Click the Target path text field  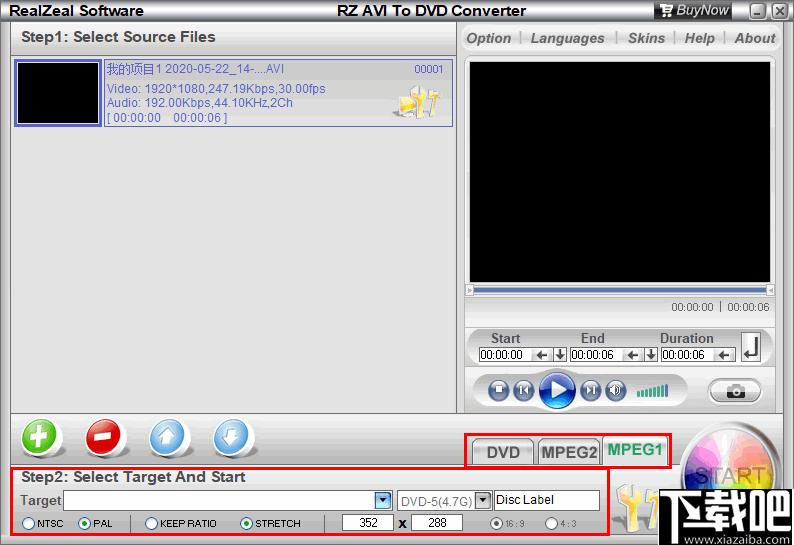(x=219, y=500)
